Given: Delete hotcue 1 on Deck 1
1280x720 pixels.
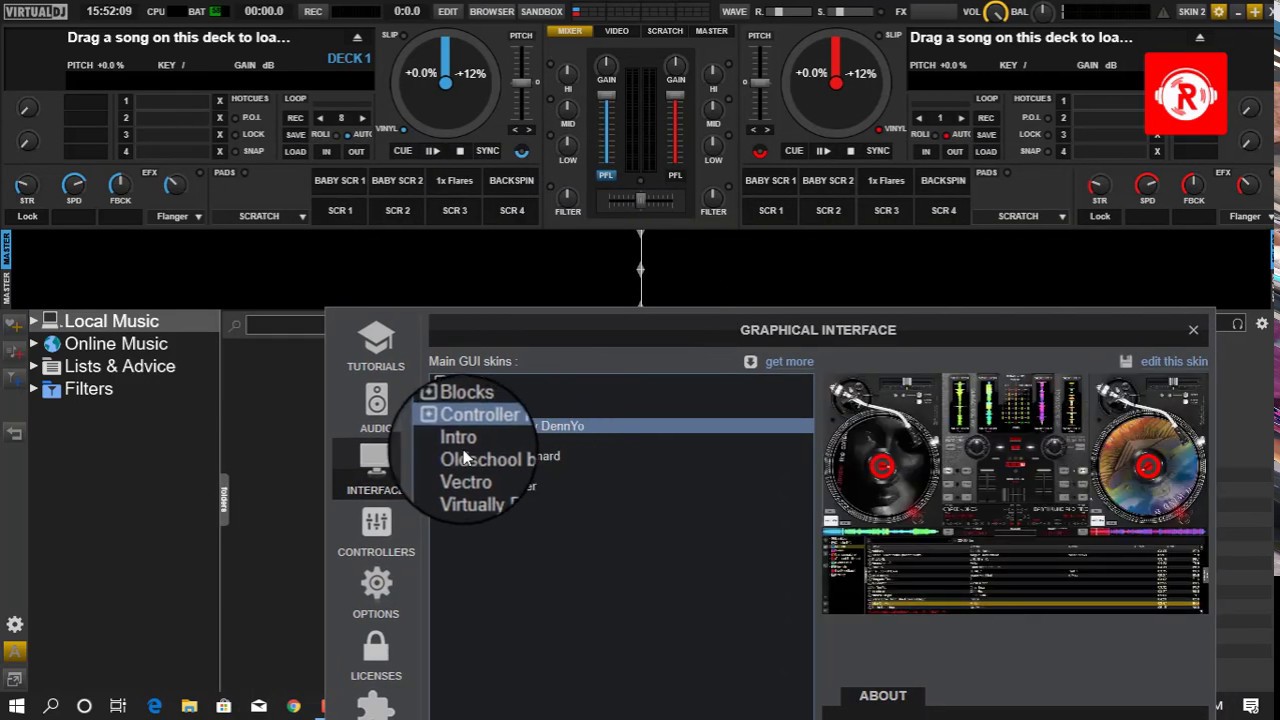Looking at the screenshot, I should pos(220,101).
